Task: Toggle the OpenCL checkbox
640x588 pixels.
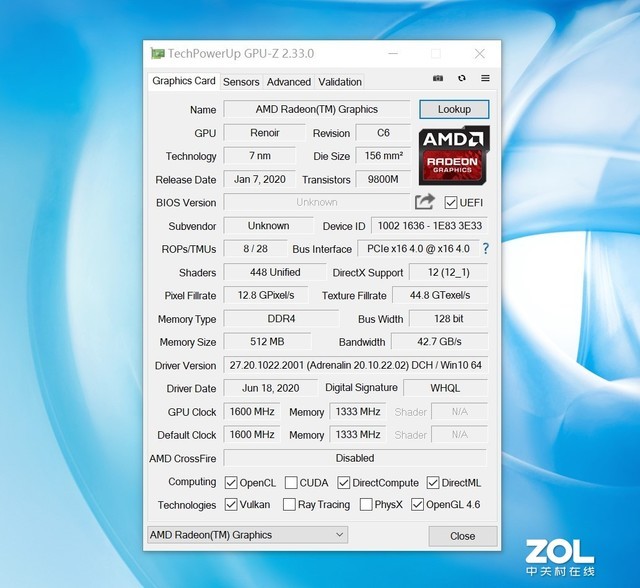Action: (231, 482)
